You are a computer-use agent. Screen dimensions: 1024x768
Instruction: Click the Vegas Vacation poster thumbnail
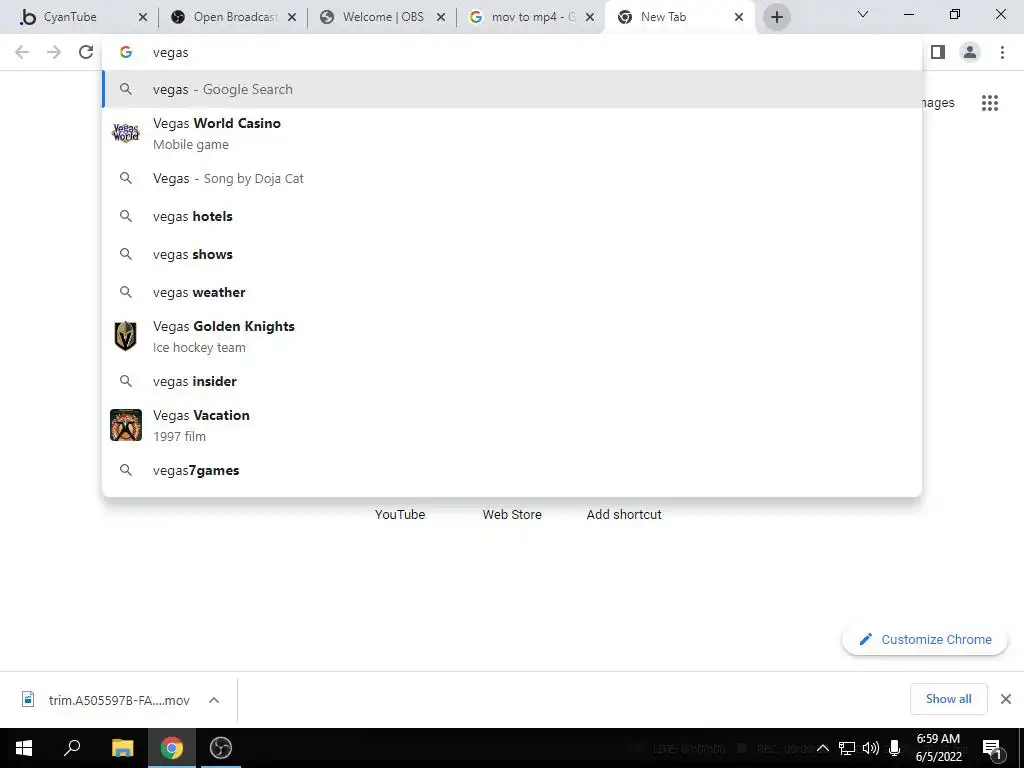click(x=126, y=425)
